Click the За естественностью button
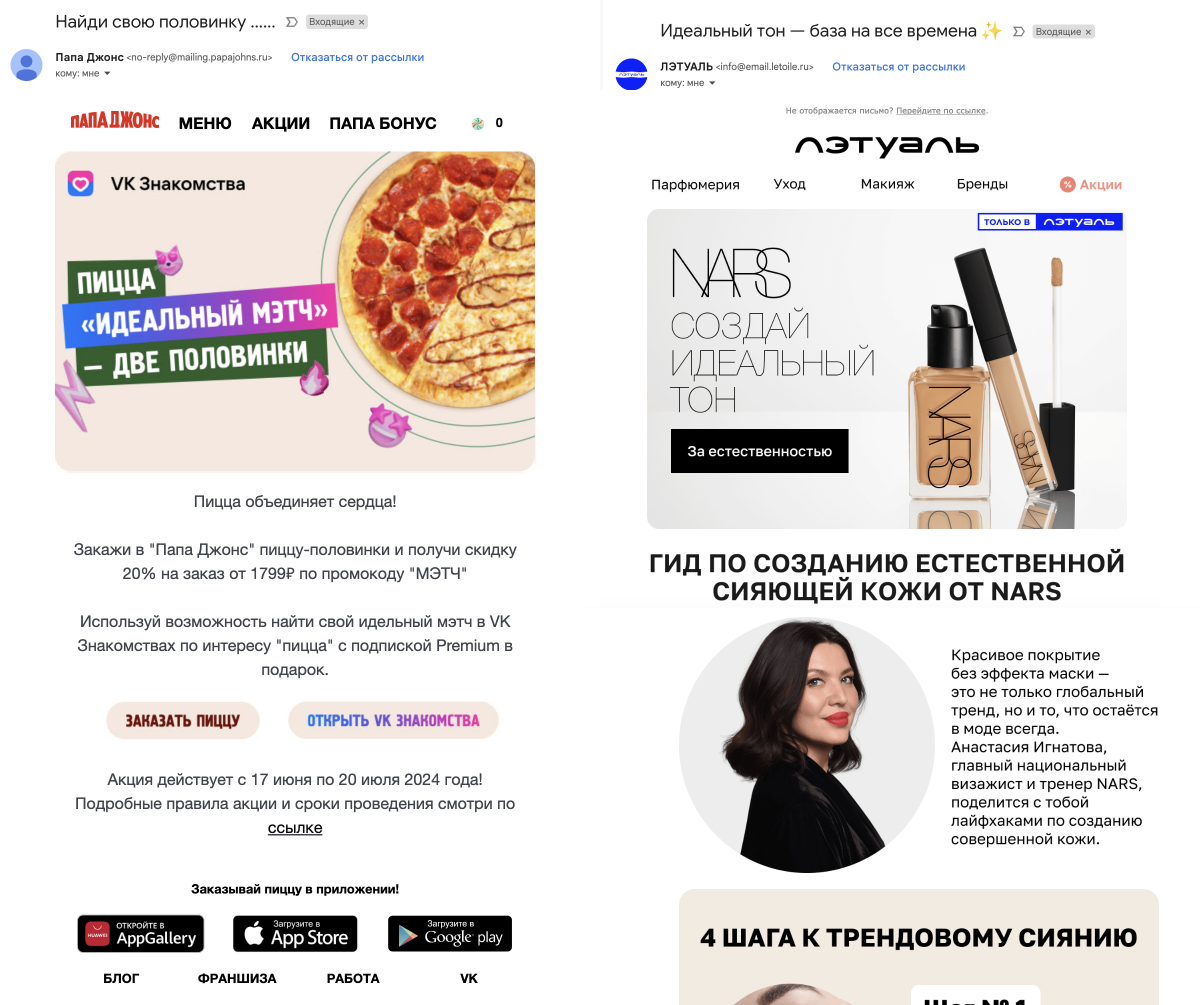This screenshot has height=1005, width=1200. [760, 451]
